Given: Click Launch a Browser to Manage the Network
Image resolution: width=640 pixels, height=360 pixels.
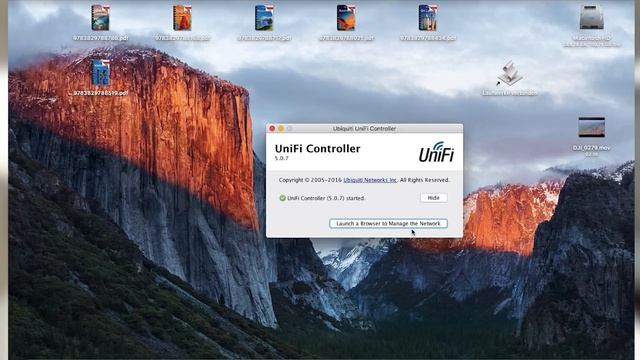Looking at the screenshot, I should pyautogui.click(x=388, y=223).
